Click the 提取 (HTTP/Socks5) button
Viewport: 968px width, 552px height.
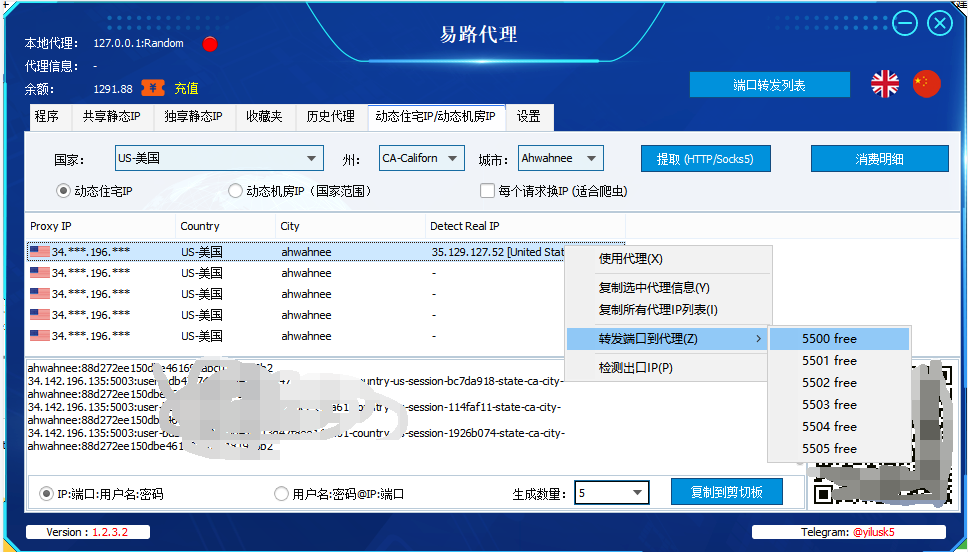(x=706, y=159)
